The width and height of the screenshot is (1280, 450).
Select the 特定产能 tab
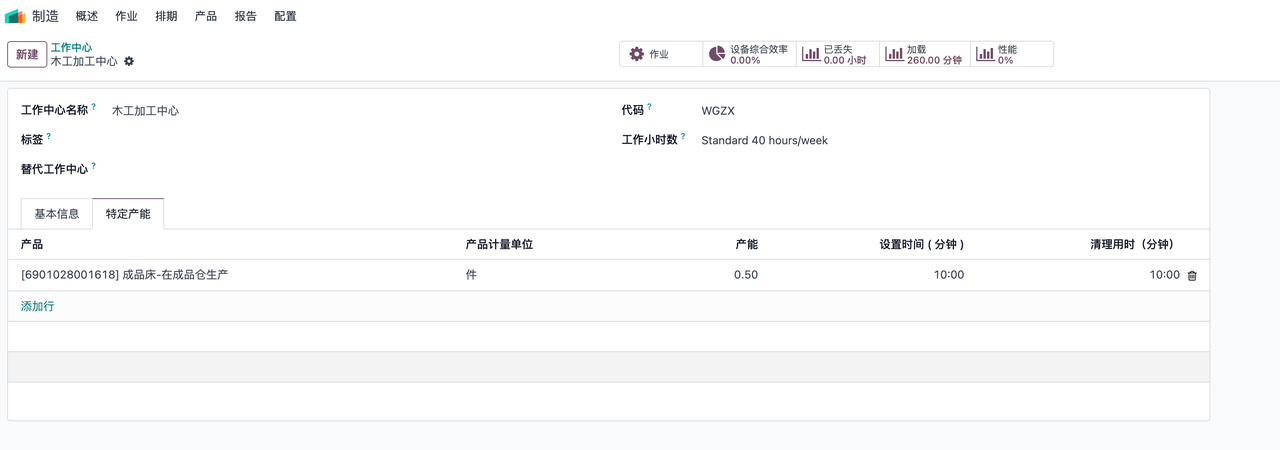pos(128,214)
